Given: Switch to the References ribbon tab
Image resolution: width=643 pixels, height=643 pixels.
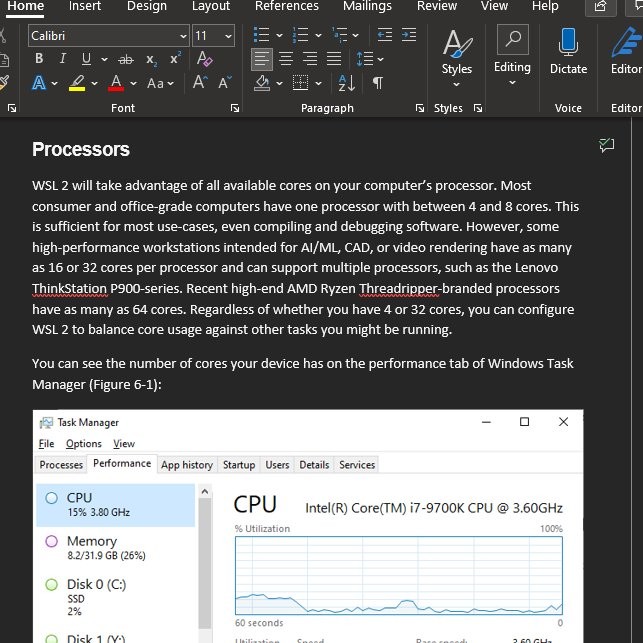Looking at the screenshot, I should 287,6.
